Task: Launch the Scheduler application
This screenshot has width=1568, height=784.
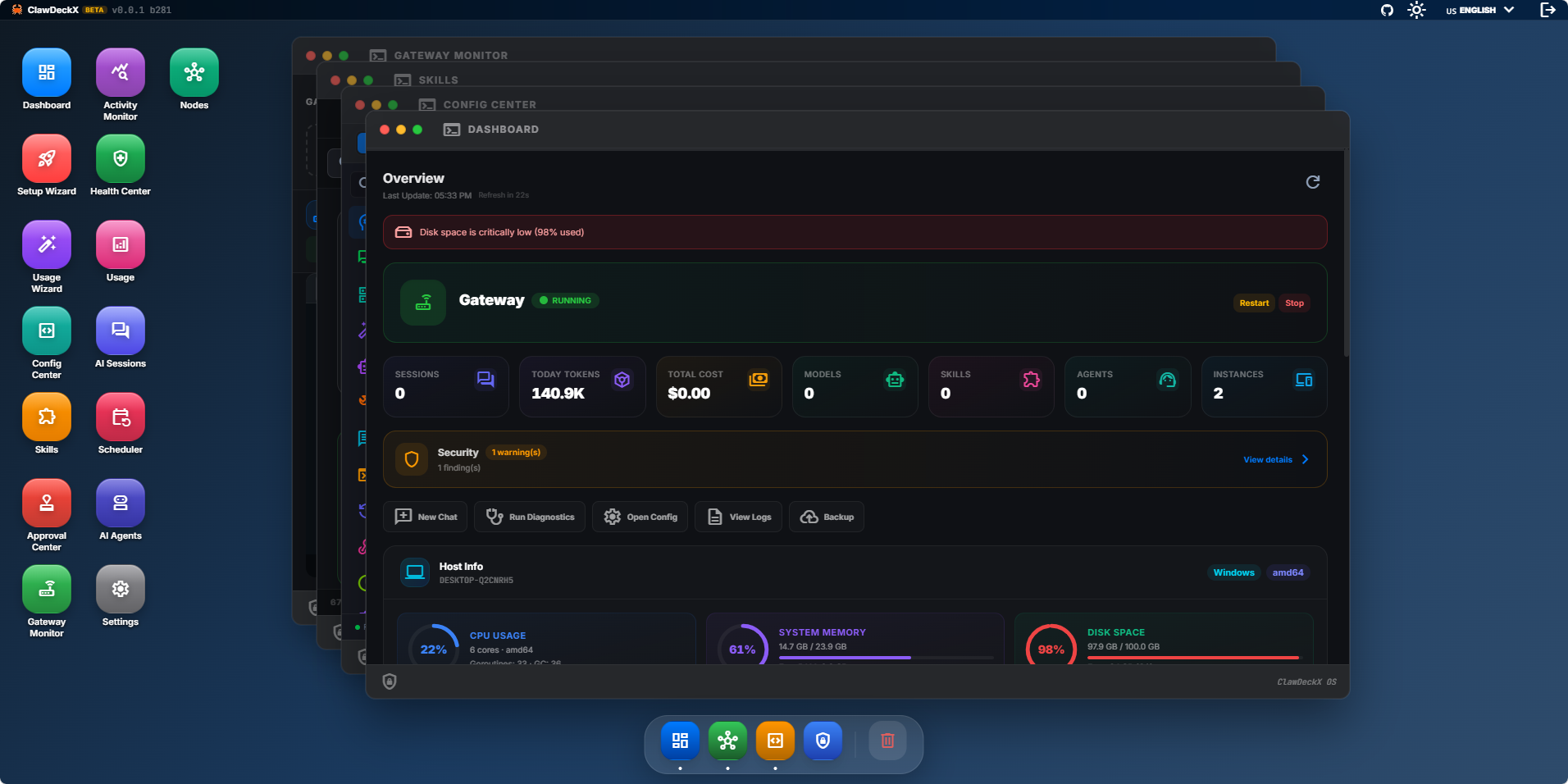Action: click(120, 417)
